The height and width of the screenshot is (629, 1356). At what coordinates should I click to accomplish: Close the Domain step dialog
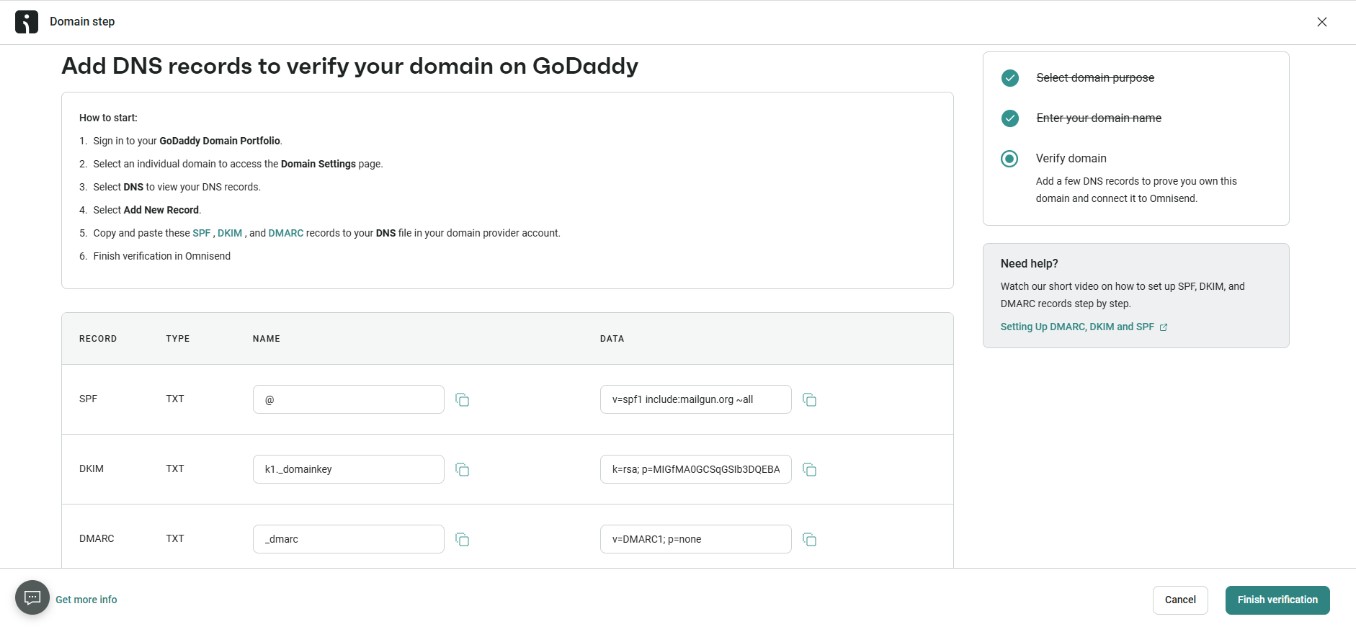[x=1322, y=22]
